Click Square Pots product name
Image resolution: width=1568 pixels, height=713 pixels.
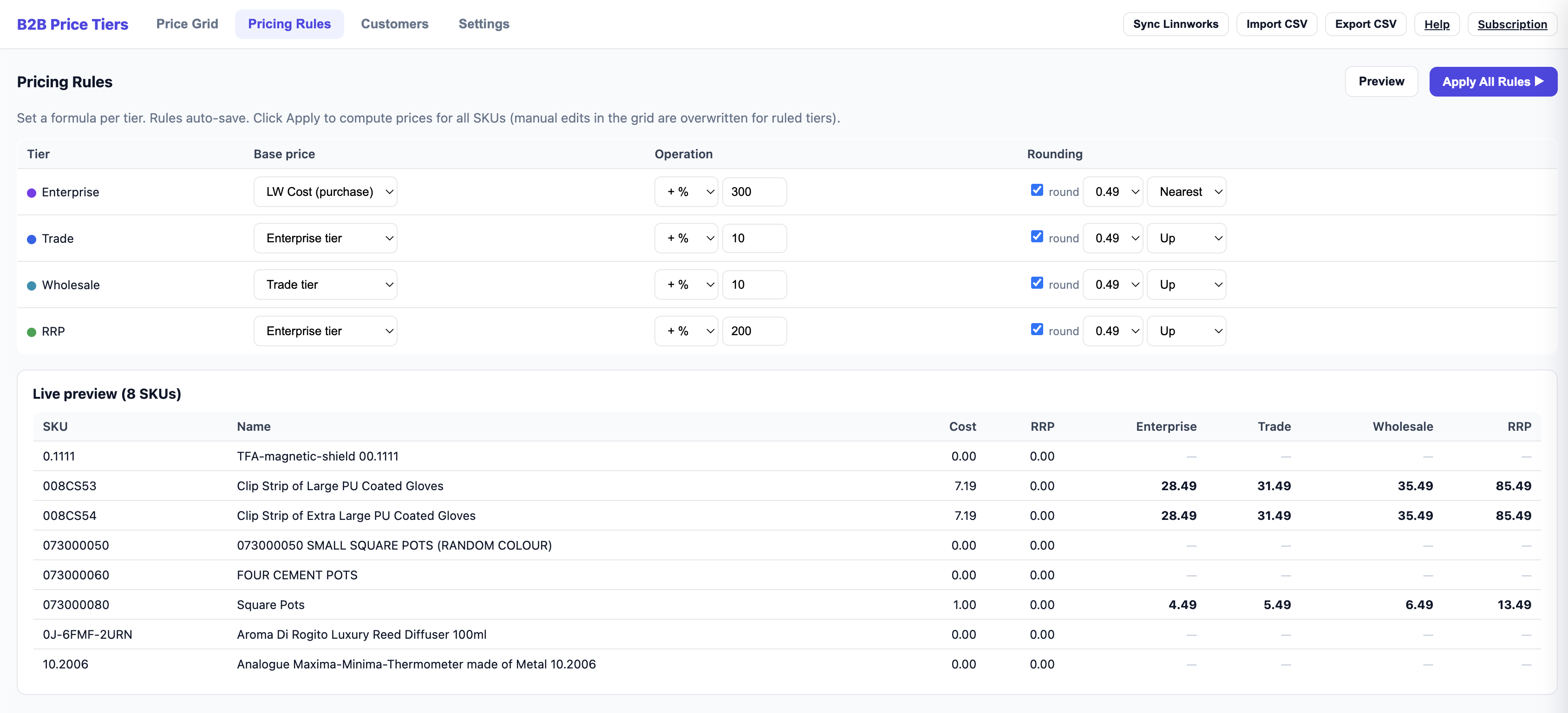pos(270,605)
